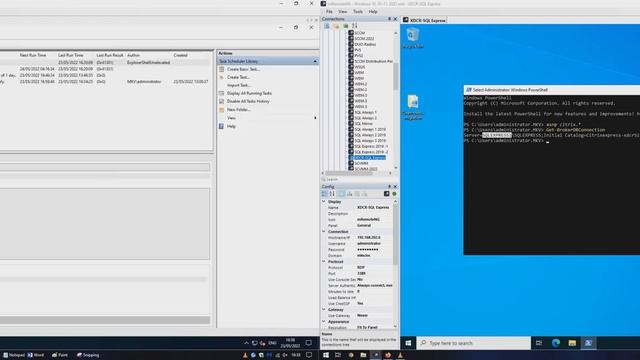Click the alphabetical sort icon in Config toolbar
The height and width of the screenshot is (360, 640).
[332, 193]
